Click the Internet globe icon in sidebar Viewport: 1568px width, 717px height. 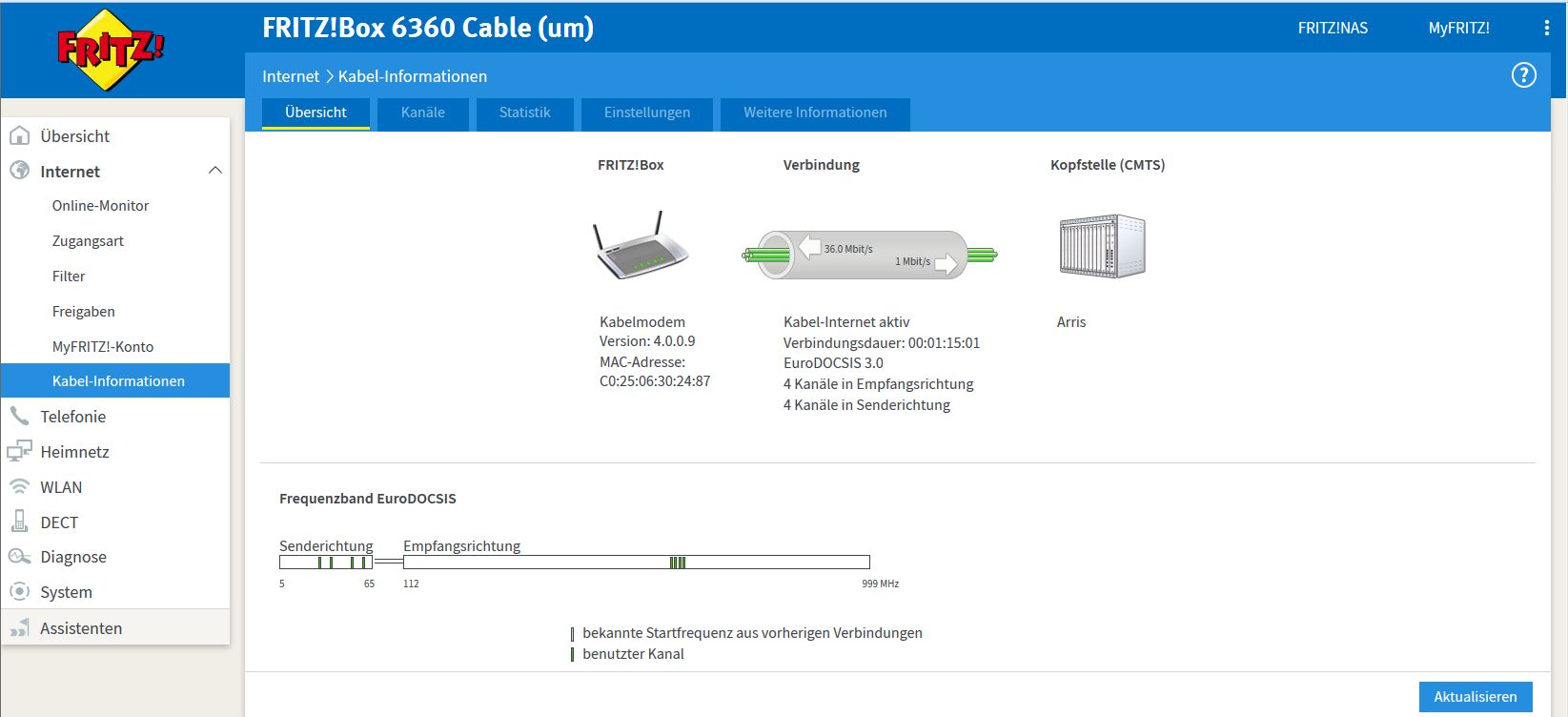(19, 171)
